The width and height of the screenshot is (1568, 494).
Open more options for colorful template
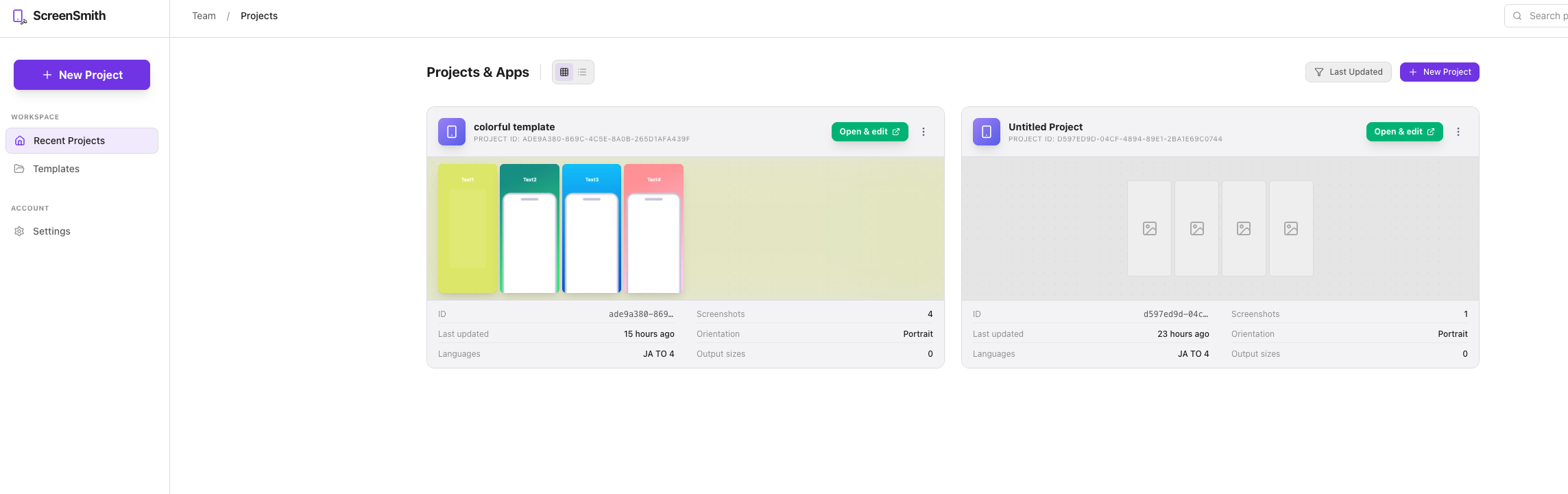pos(924,132)
